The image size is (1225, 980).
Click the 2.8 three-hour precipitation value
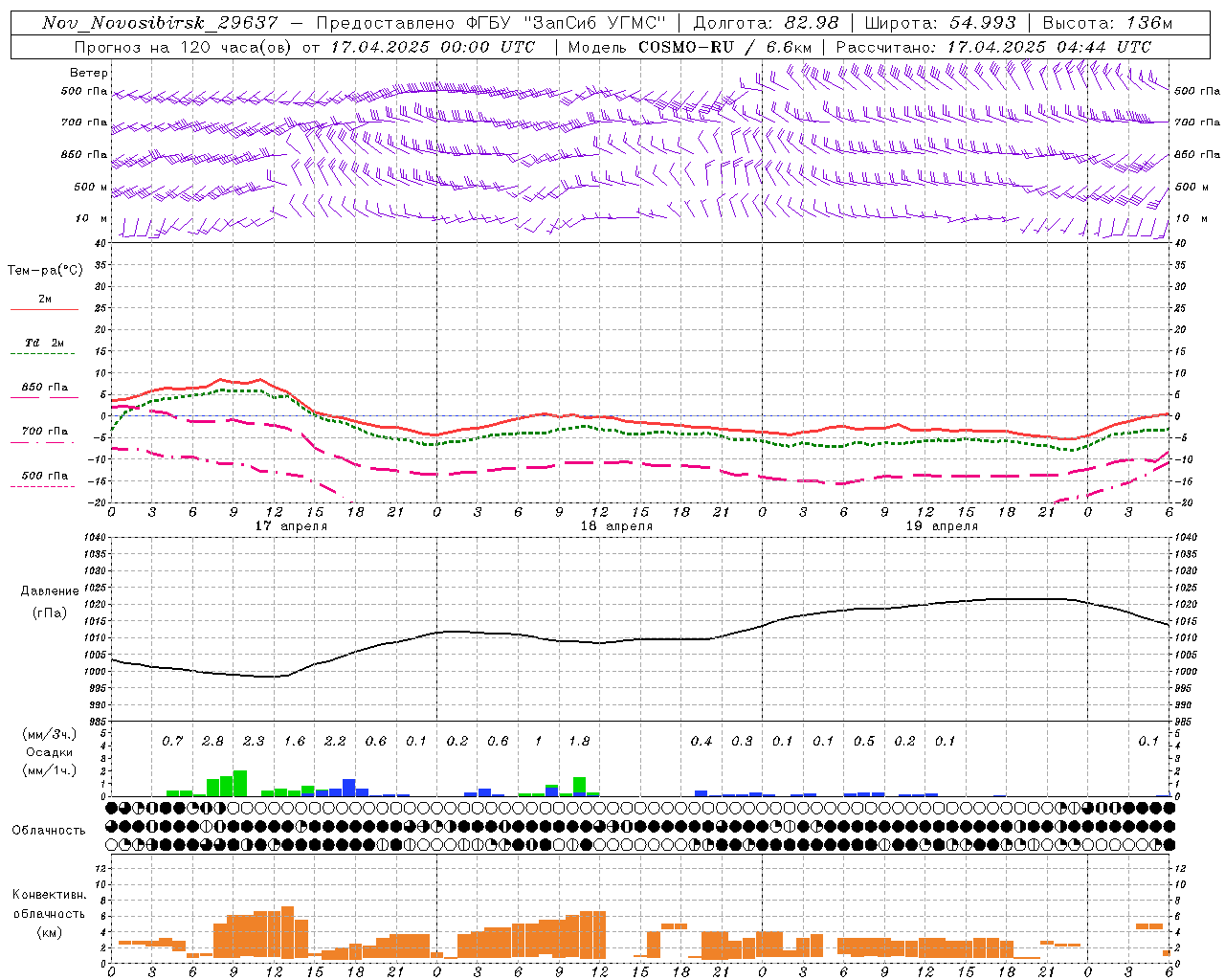[212, 741]
